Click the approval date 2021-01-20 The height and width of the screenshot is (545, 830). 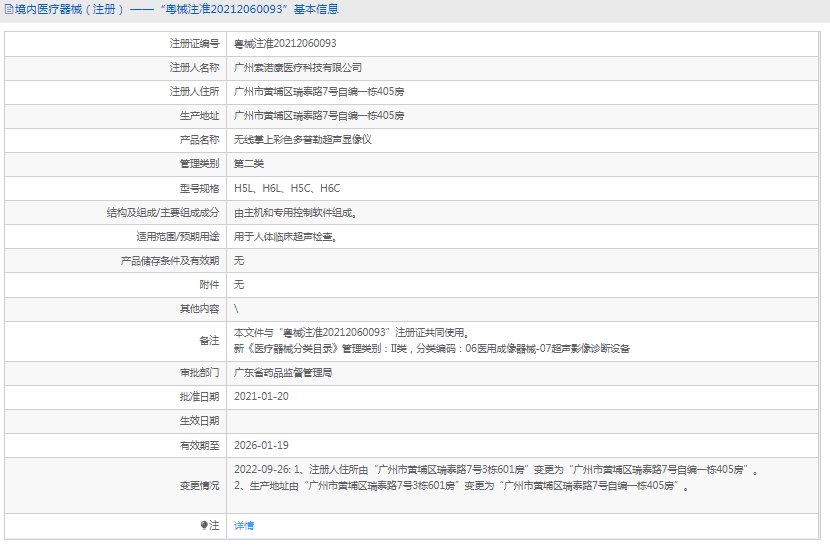(261, 396)
